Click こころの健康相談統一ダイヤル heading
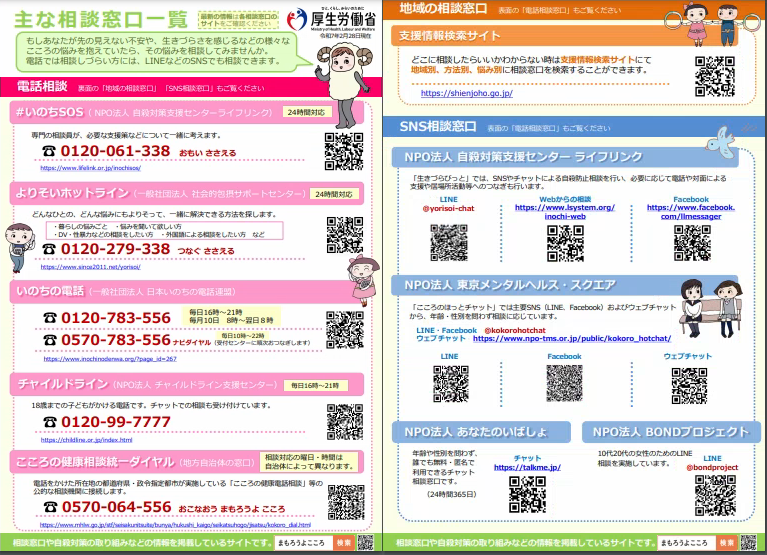Viewport: 767px width, 555px height. point(95,462)
